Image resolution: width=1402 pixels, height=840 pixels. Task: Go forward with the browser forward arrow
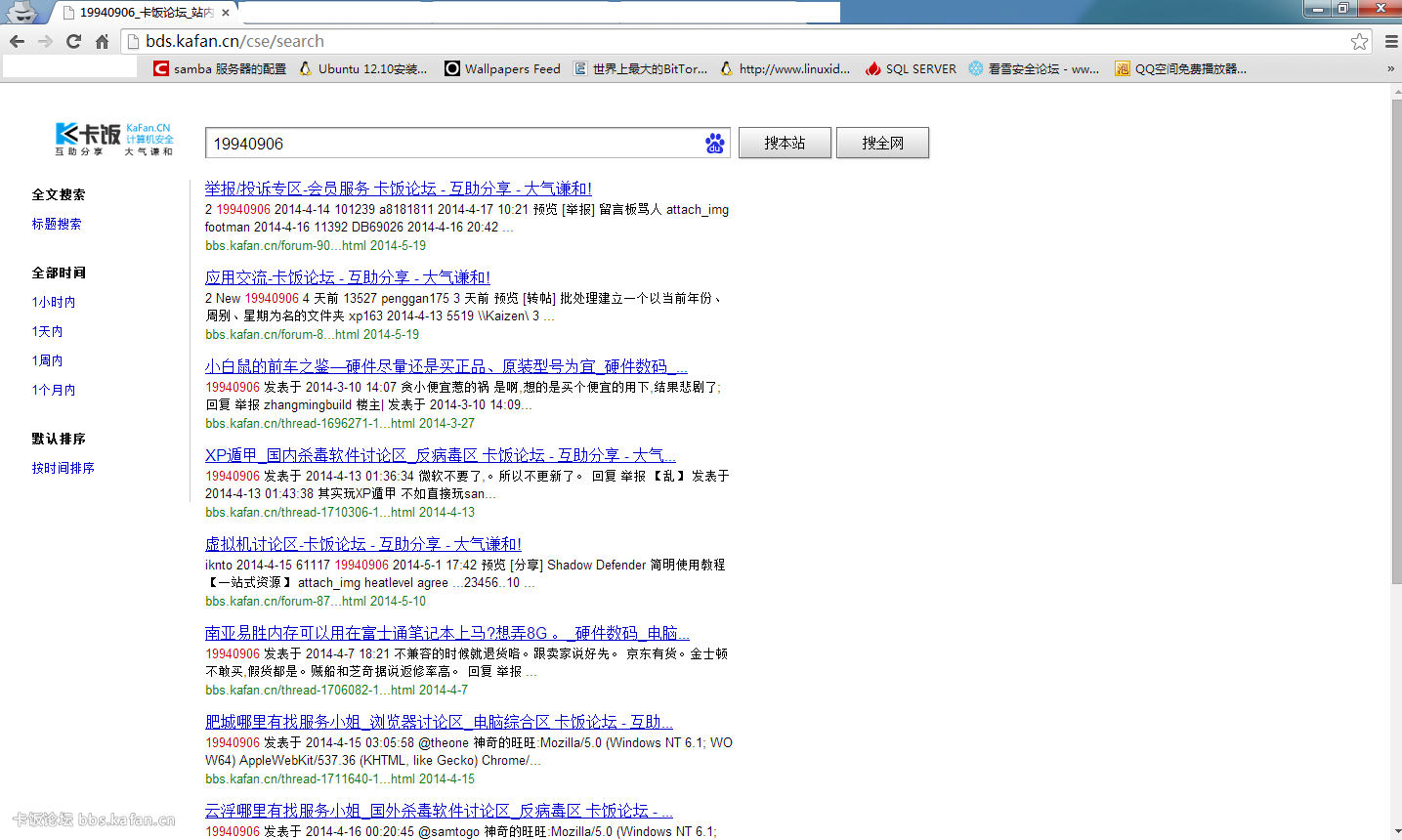pos(45,41)
